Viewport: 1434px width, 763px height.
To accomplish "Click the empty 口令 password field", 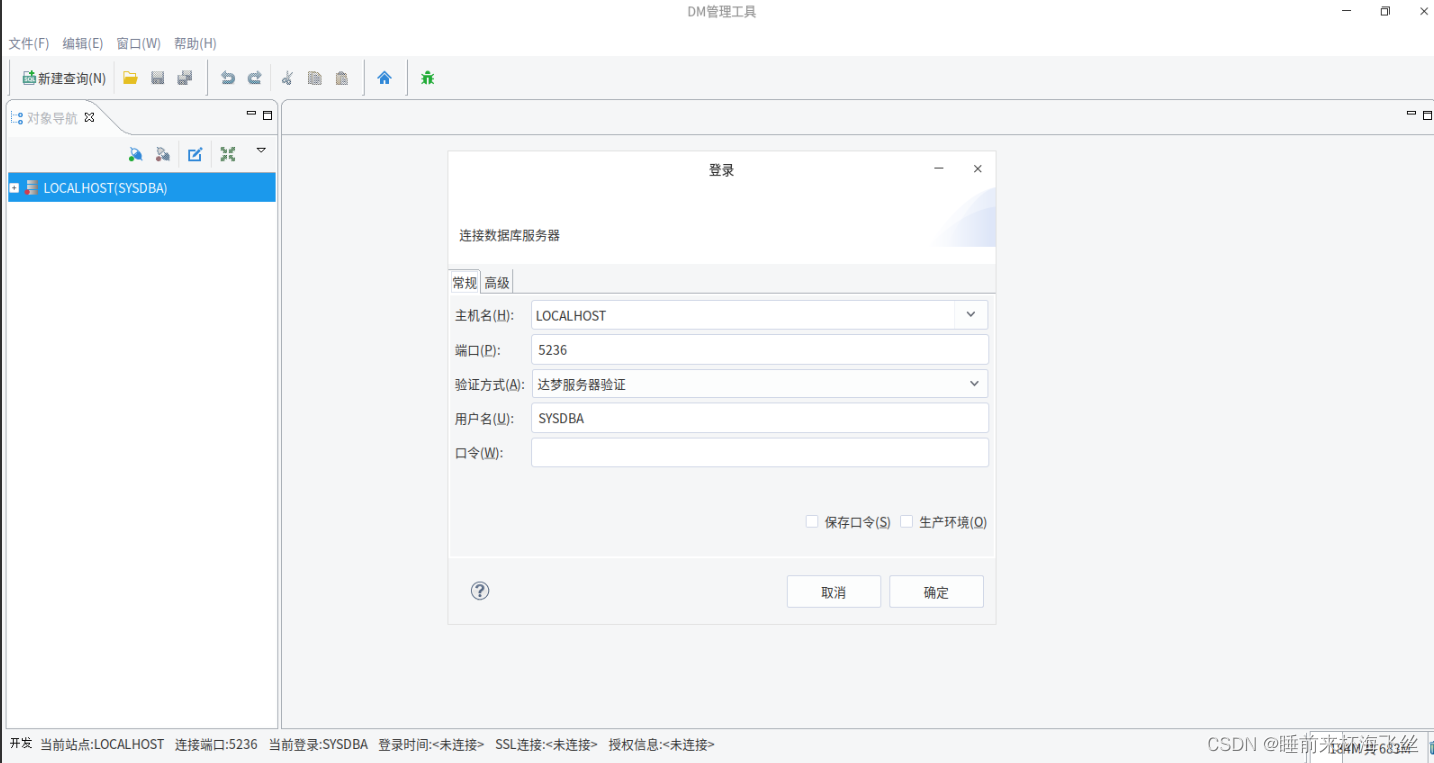I will click(x=760, y=453).
